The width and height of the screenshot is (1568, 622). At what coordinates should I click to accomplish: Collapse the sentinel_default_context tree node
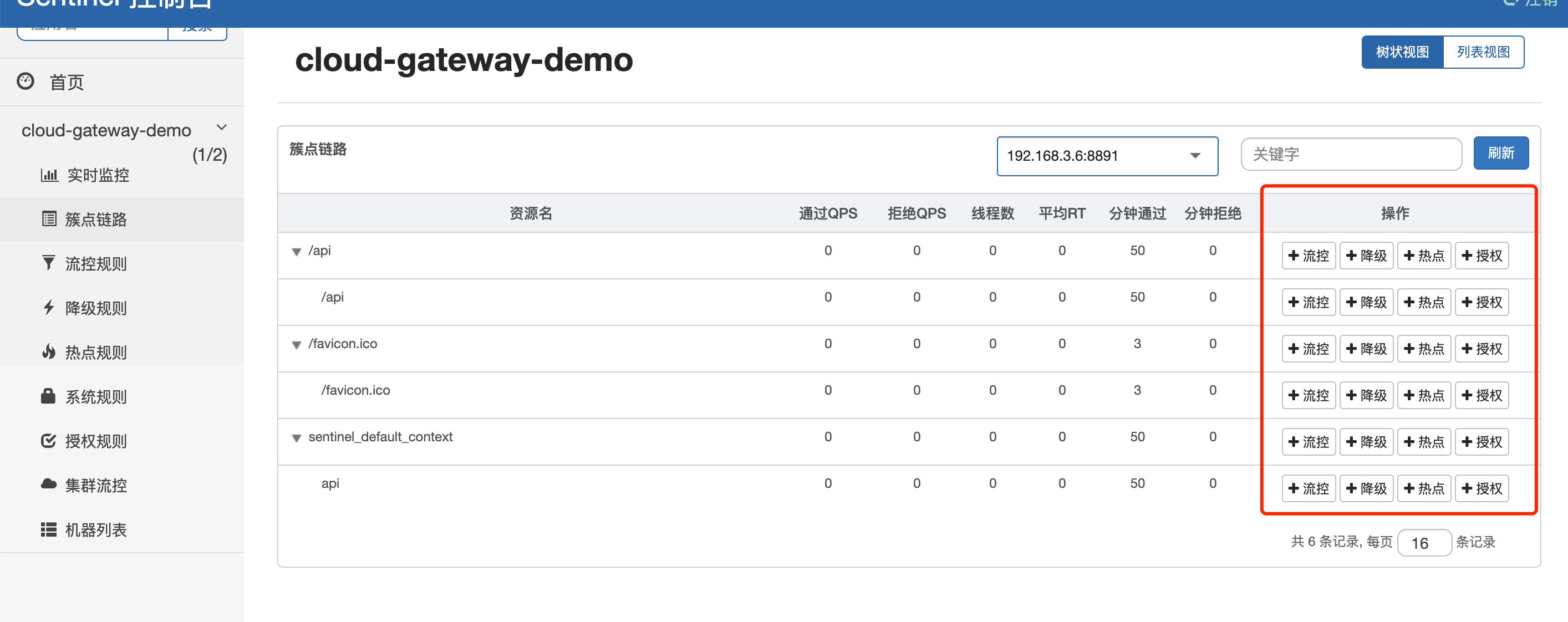coord(297,438)
